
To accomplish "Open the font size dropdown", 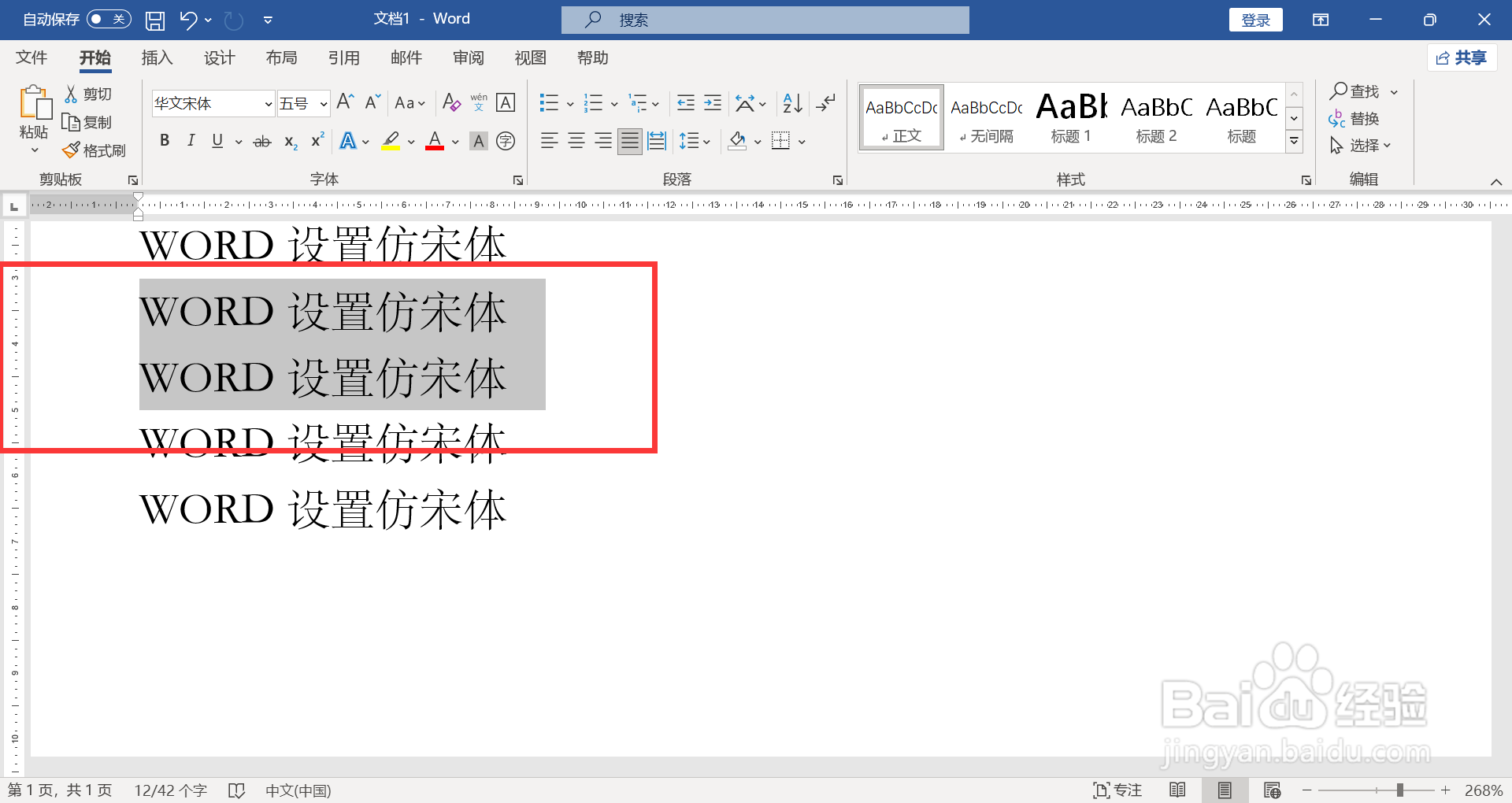I will click(323, 104).
